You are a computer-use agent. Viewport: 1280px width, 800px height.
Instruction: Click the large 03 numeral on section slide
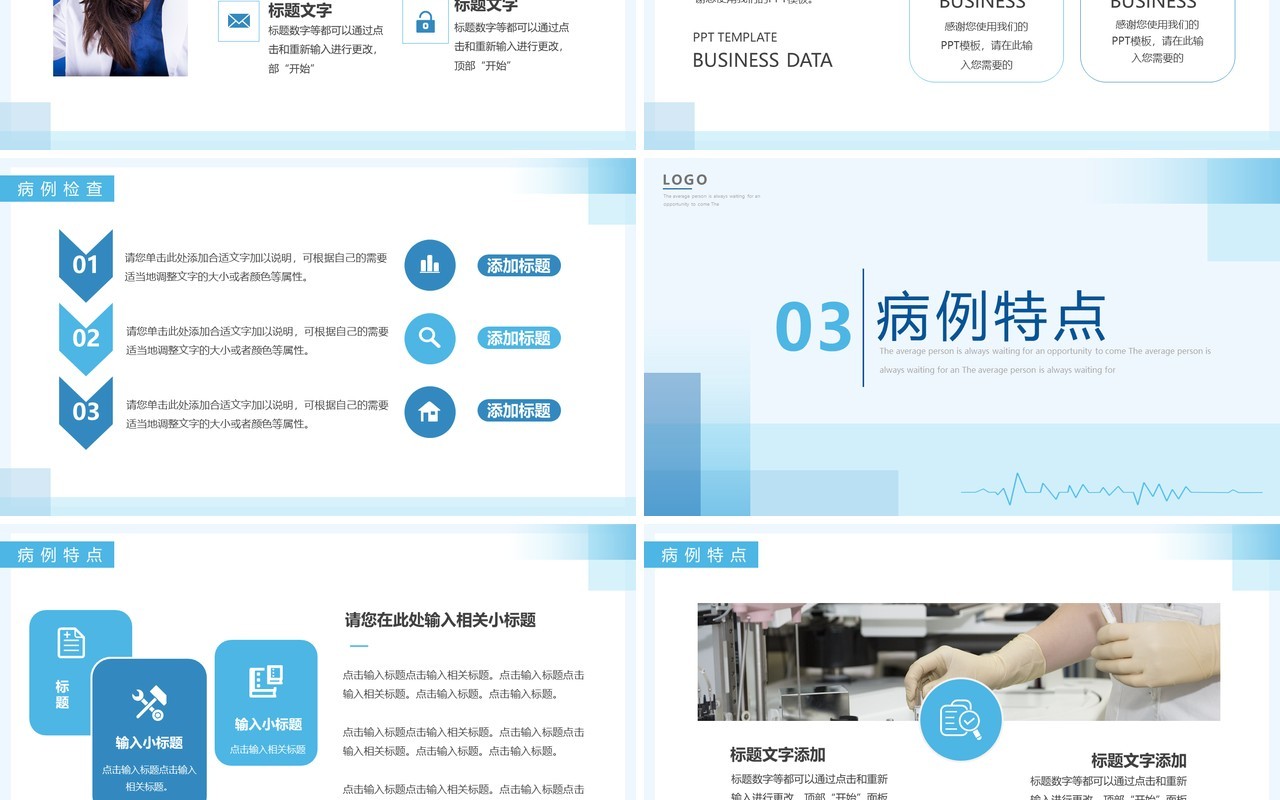pos(813,328)
